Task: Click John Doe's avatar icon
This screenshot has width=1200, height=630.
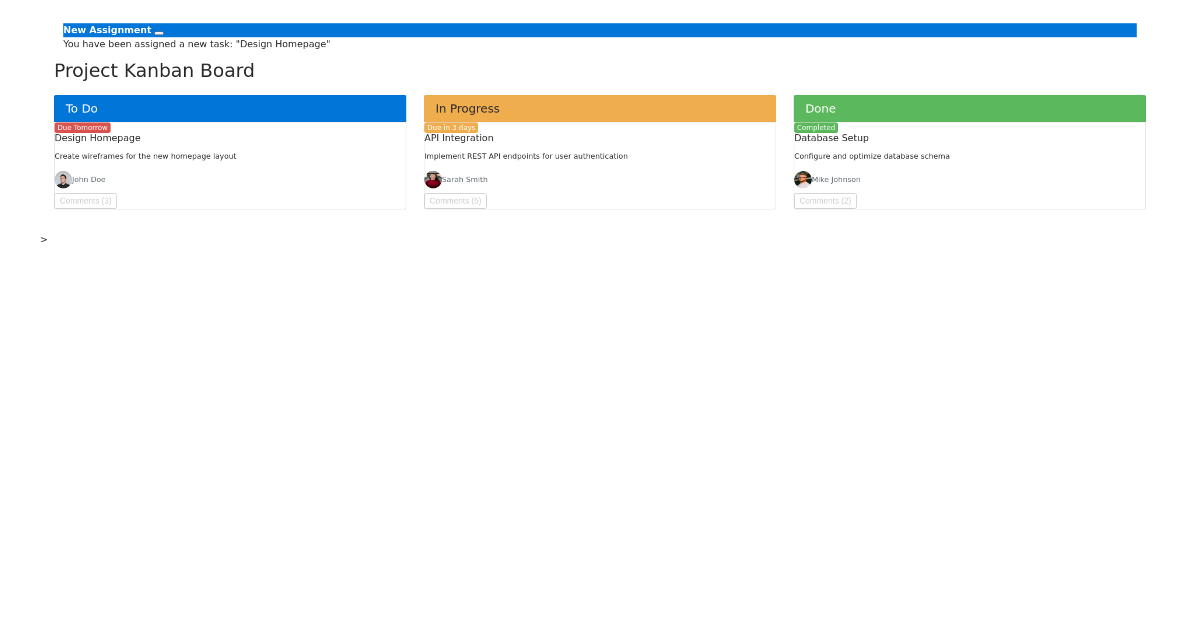Action: 63,178
